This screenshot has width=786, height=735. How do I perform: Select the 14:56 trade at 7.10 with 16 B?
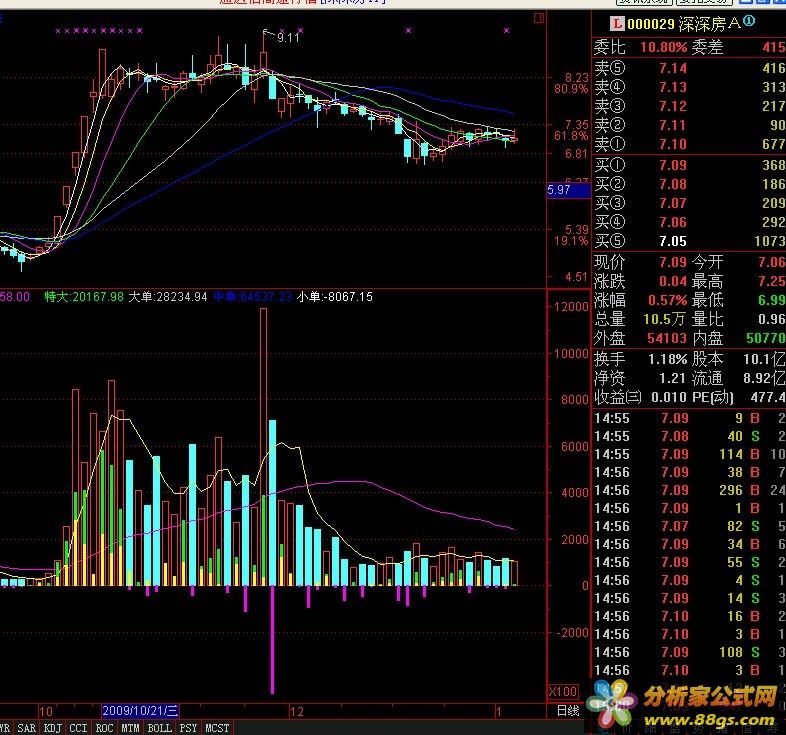tap(689, 616)
